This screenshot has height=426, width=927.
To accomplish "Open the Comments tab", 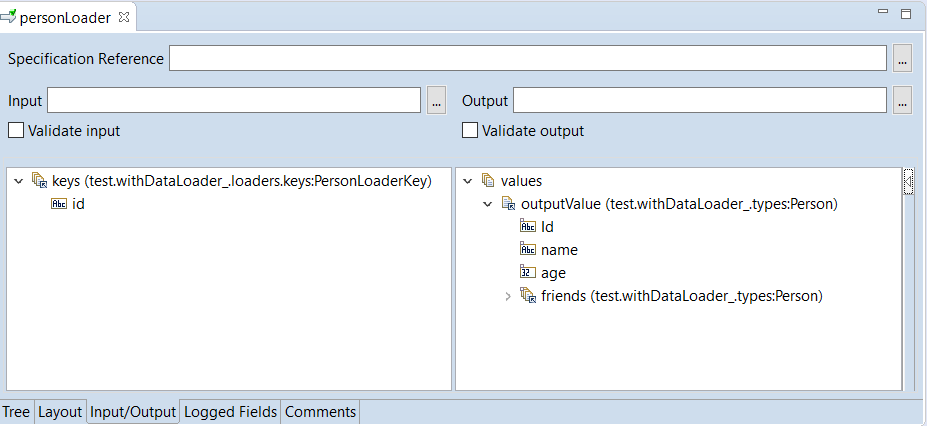I will [320, 412].
